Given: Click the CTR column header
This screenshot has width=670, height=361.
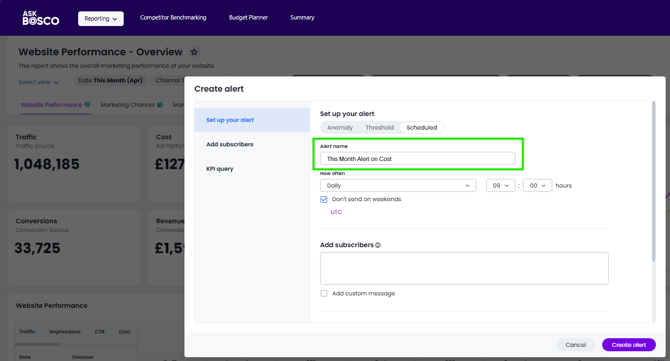Looking at the screenshot, I should pyautogui.click(x=100, y=332).
